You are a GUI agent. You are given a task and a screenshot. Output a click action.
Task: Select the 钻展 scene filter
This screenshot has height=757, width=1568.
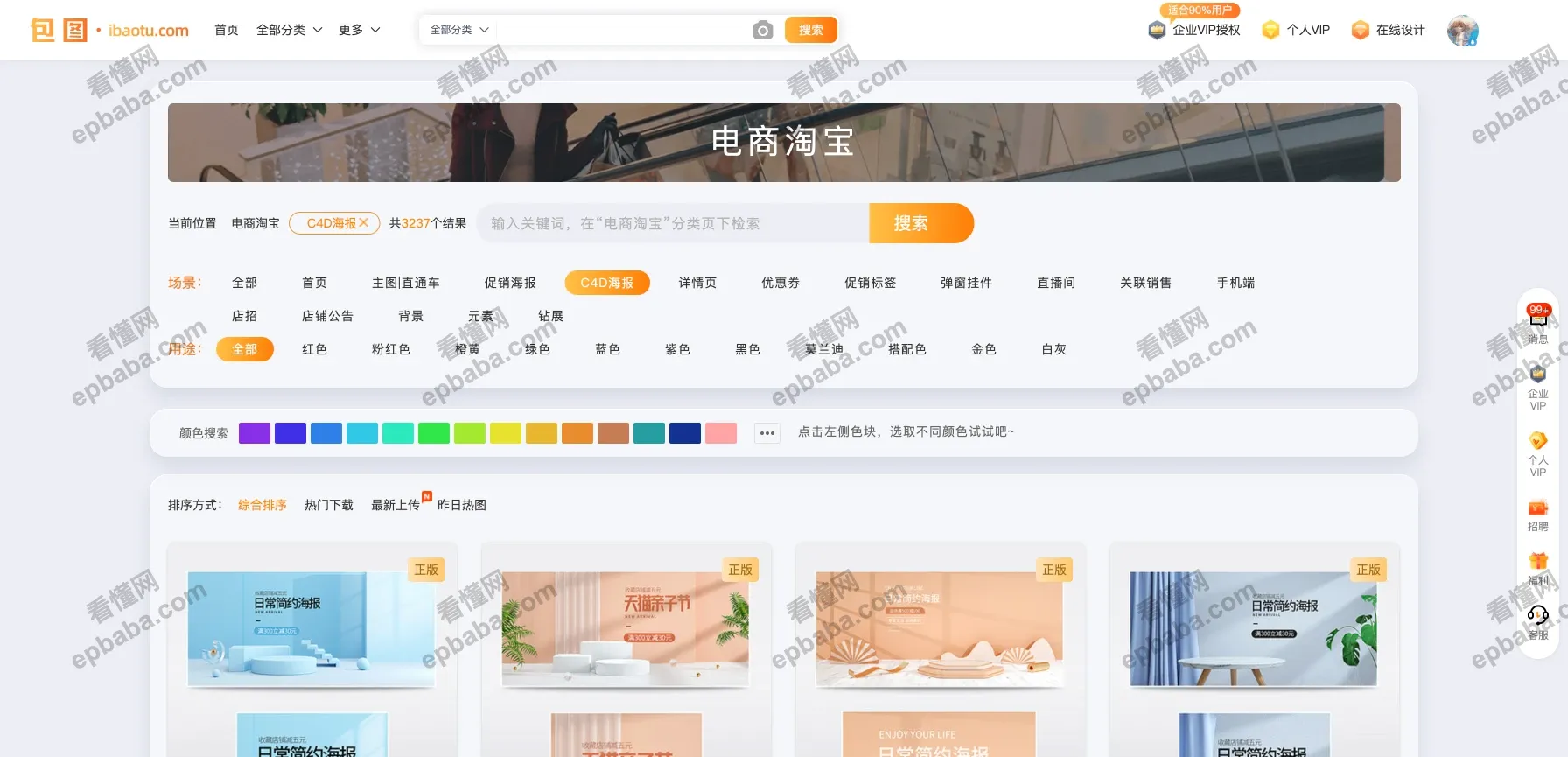click(x=550, y=316)
